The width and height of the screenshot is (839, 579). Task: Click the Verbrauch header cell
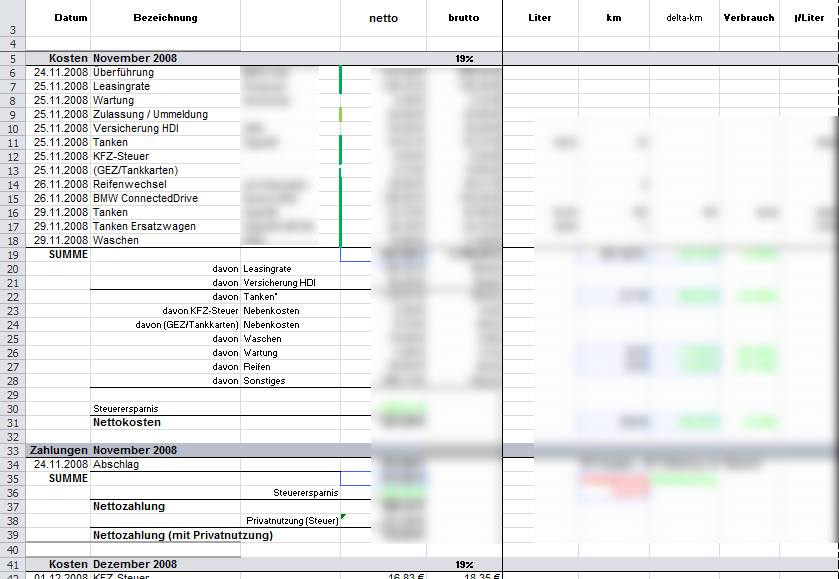[x=748, y=18]
